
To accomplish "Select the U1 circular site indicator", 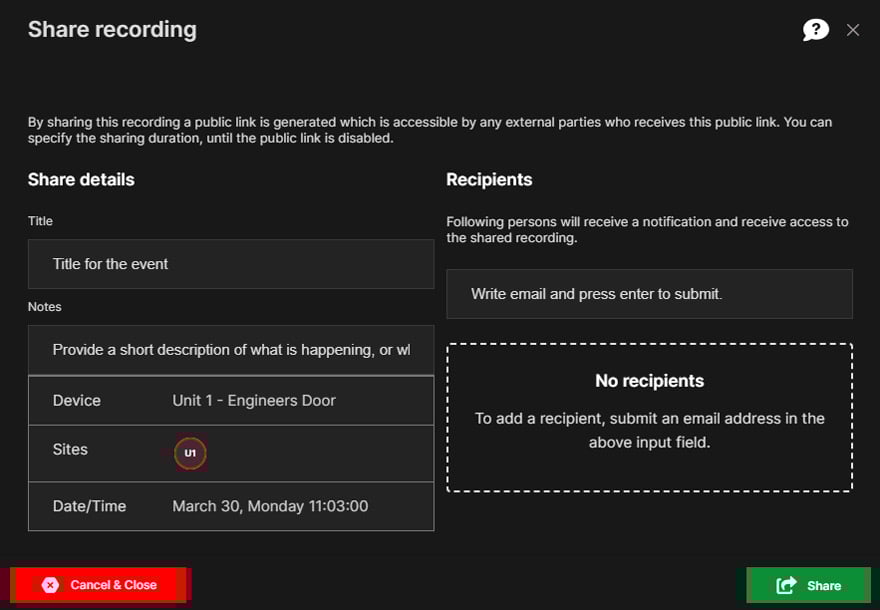I will [190, 453].
